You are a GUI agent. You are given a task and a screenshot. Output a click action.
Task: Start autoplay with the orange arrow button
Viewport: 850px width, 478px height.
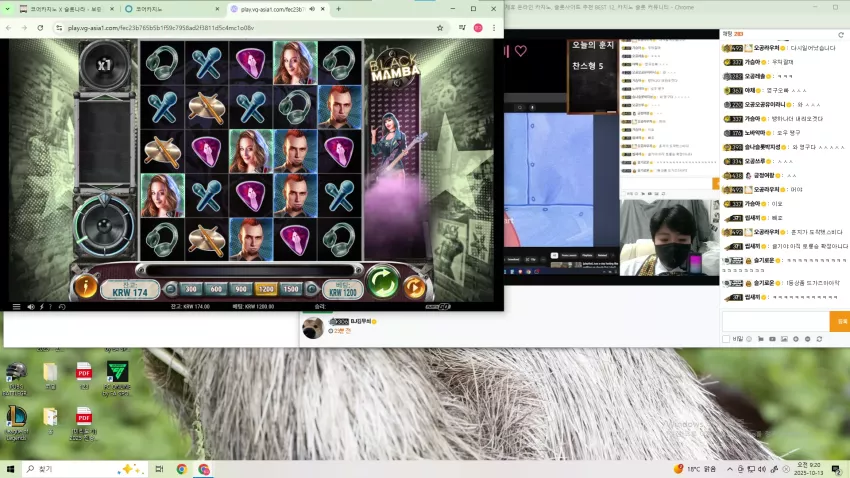pos(415,287)
